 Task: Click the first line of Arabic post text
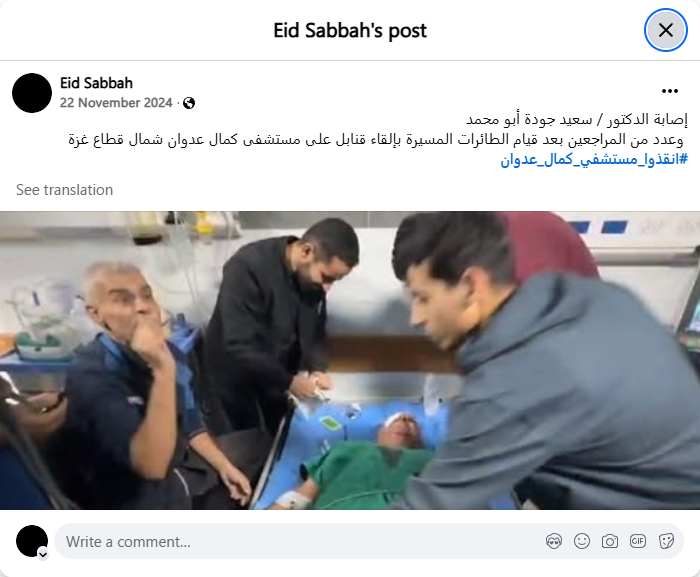pos(577,120)
